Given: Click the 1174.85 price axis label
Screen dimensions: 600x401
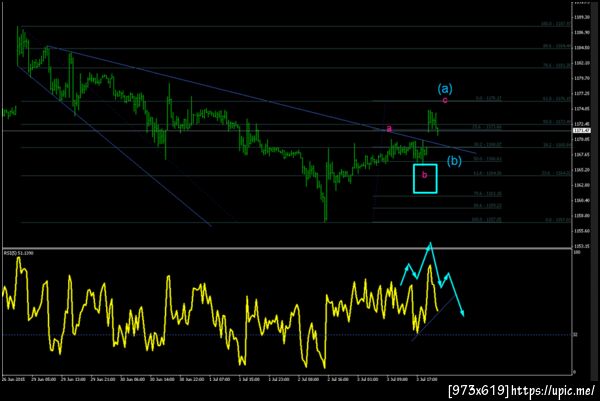Looking at the screenshot, I should click(x=582, y=109).
